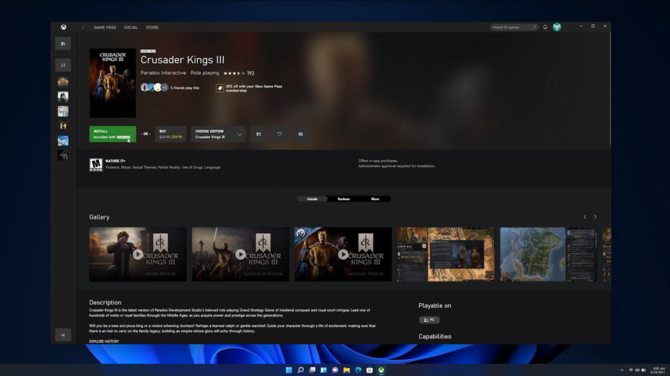Open the Choose Edition dropdown

(218, 134)
